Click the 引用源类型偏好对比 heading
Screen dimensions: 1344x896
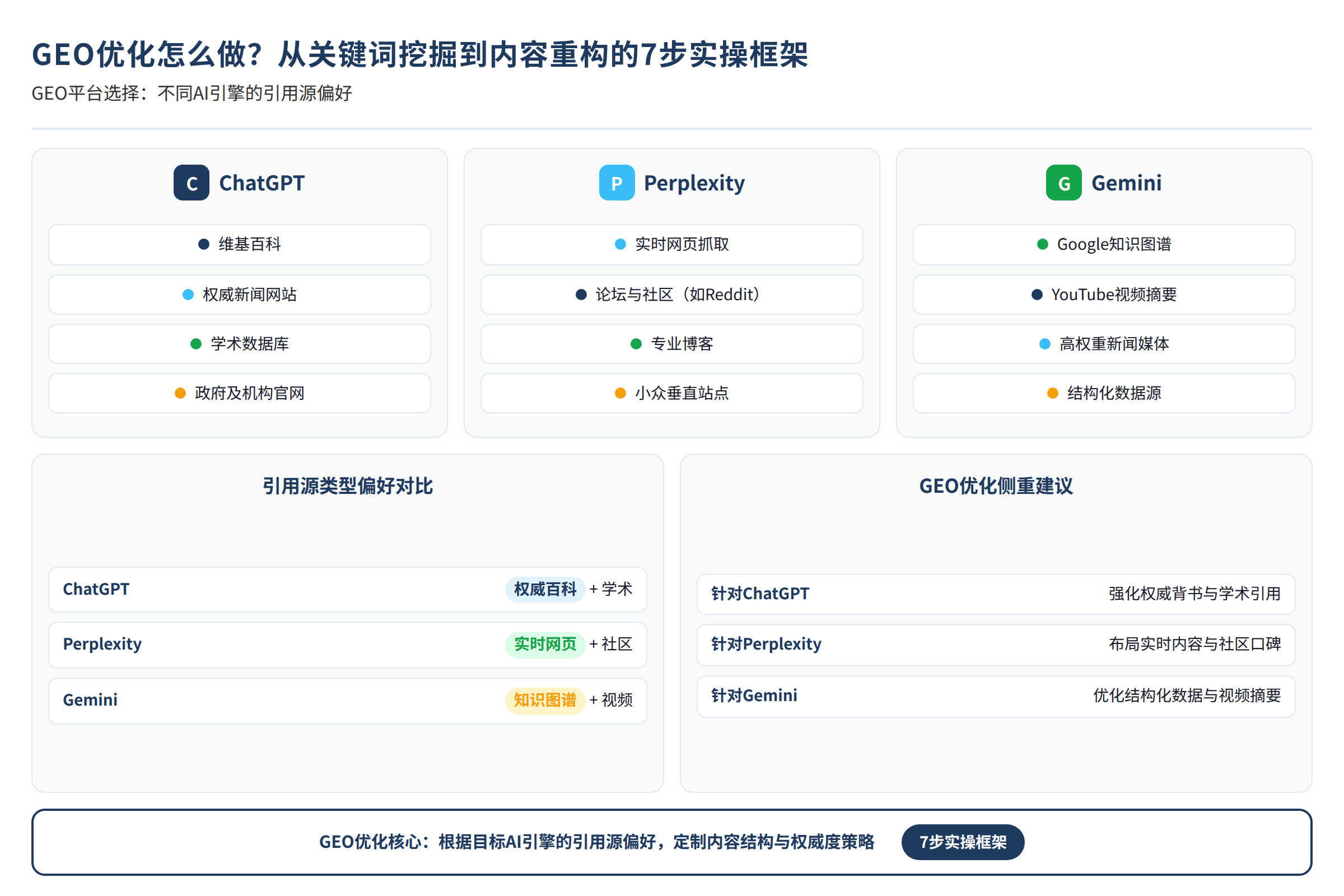click(347, 486)
